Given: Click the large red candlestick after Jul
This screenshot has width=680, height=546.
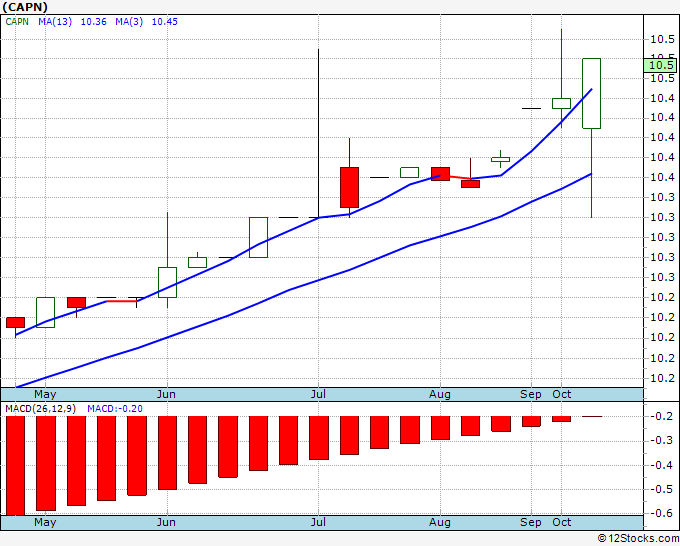Looking at the screenshot, I should (350, 187).
